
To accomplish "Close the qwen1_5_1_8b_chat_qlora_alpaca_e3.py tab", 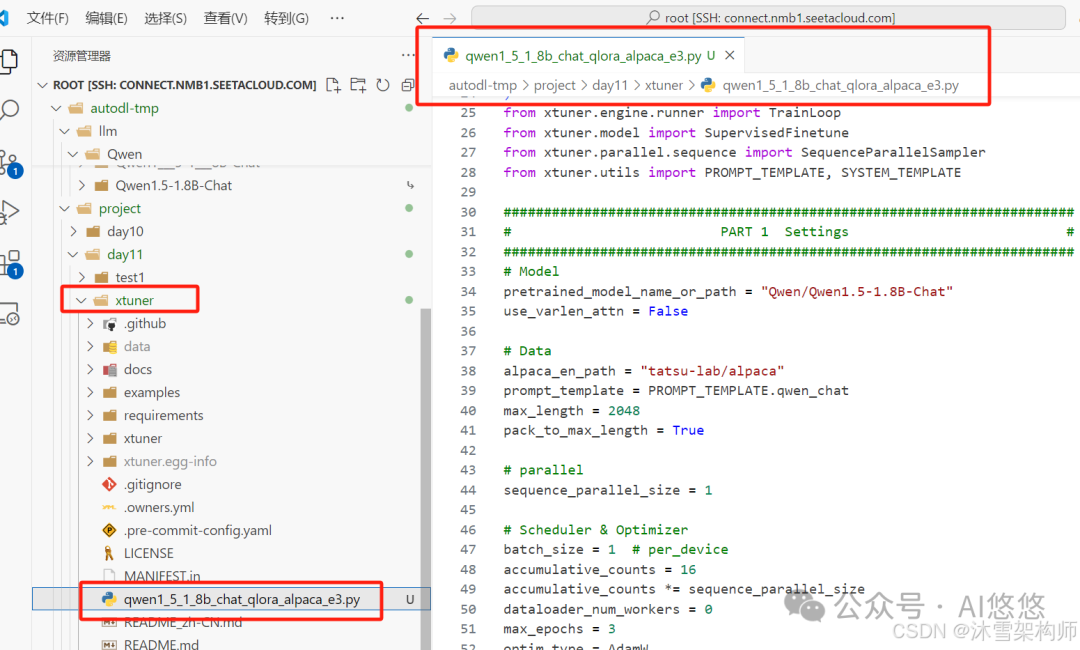I will pos(730,56).
